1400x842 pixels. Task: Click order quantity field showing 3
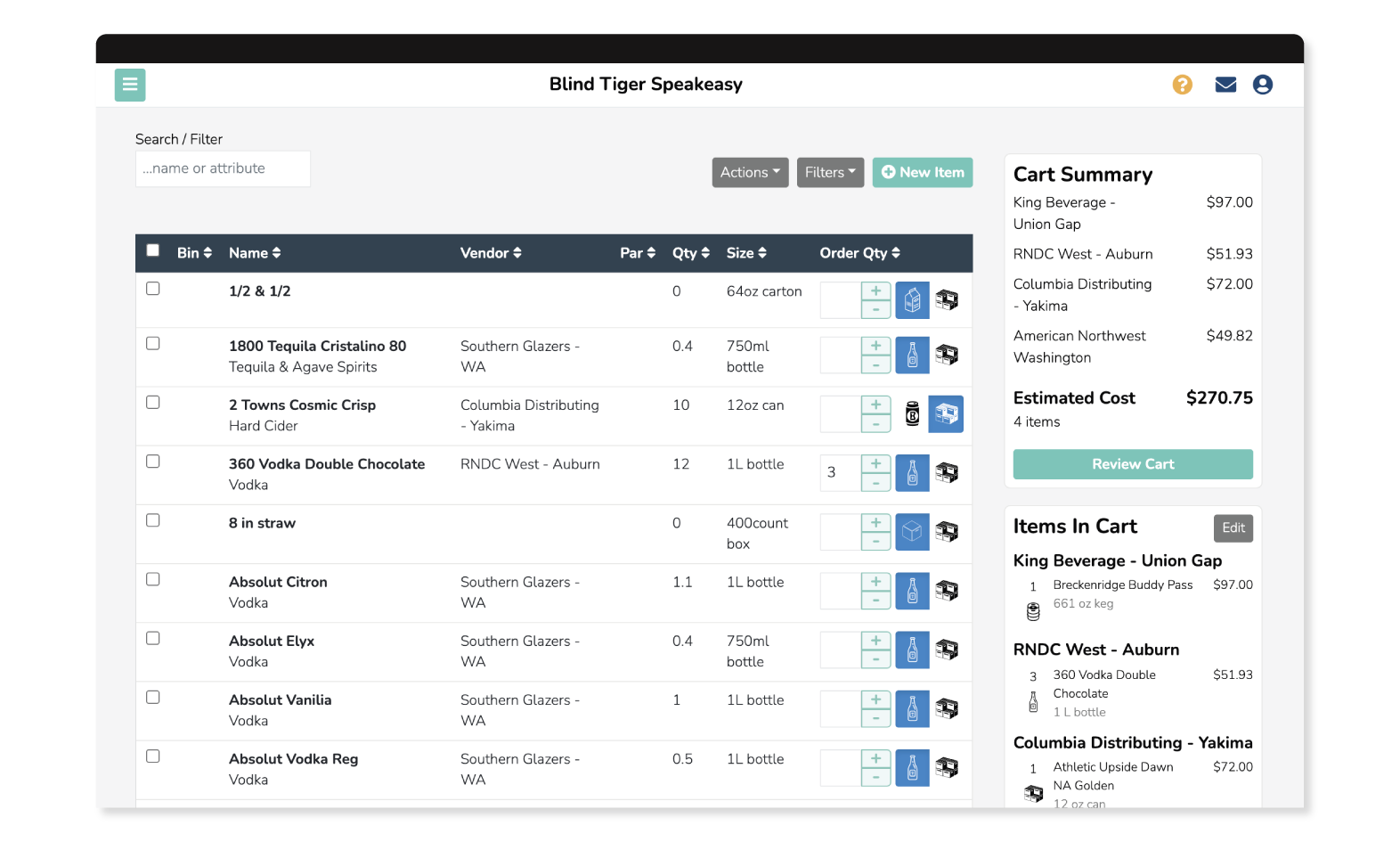coord(841,473)
